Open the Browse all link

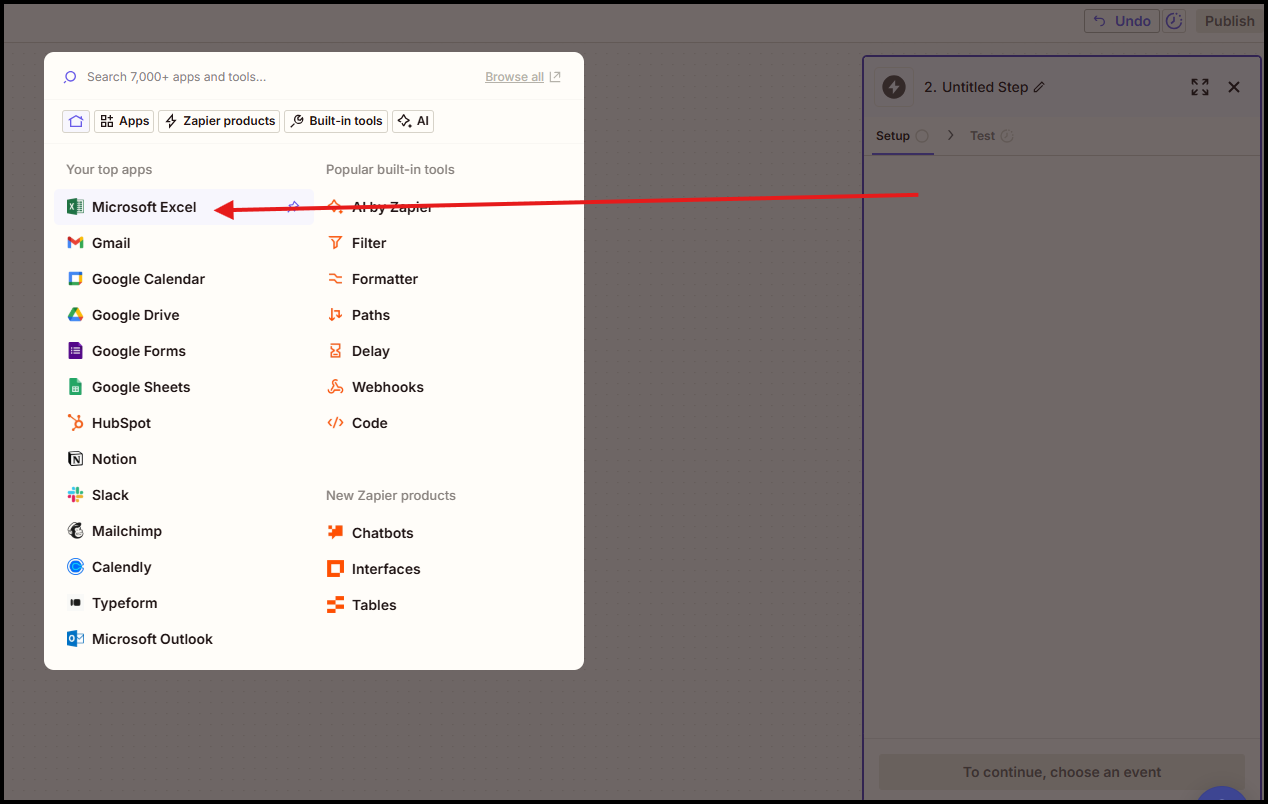click(x=523, y=77)
